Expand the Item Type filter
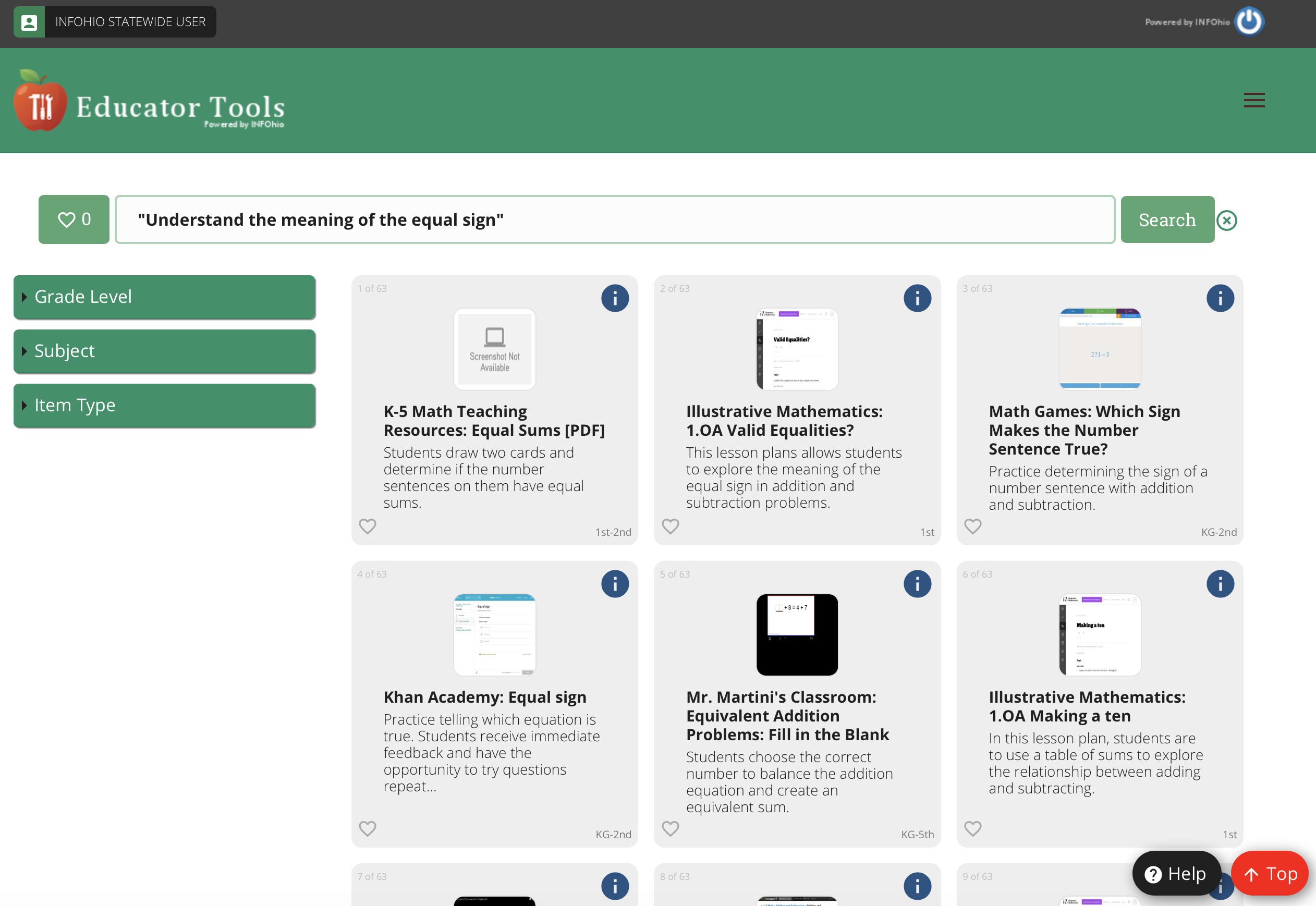Screen dimensions: 1316x906 pyautogui.click(x=165, y=406)
